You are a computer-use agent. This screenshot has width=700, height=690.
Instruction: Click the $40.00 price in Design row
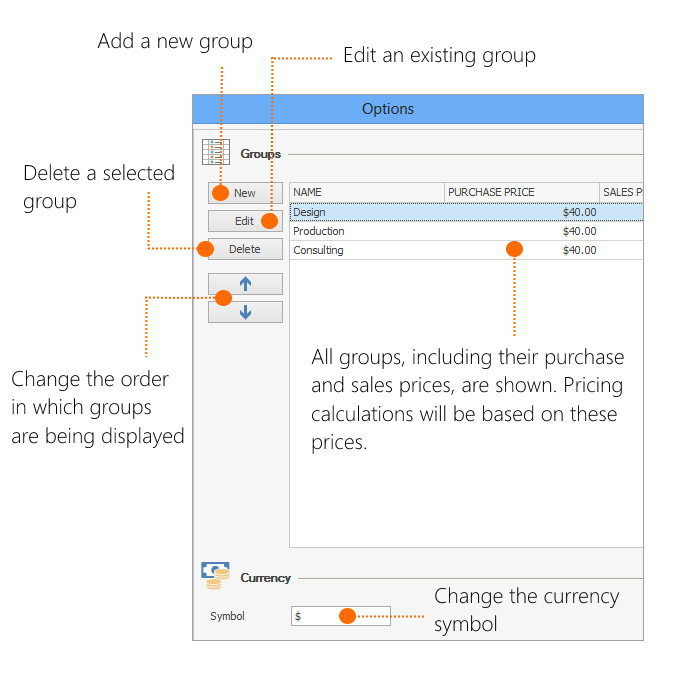pyautogui.click(x=579, y=212)
